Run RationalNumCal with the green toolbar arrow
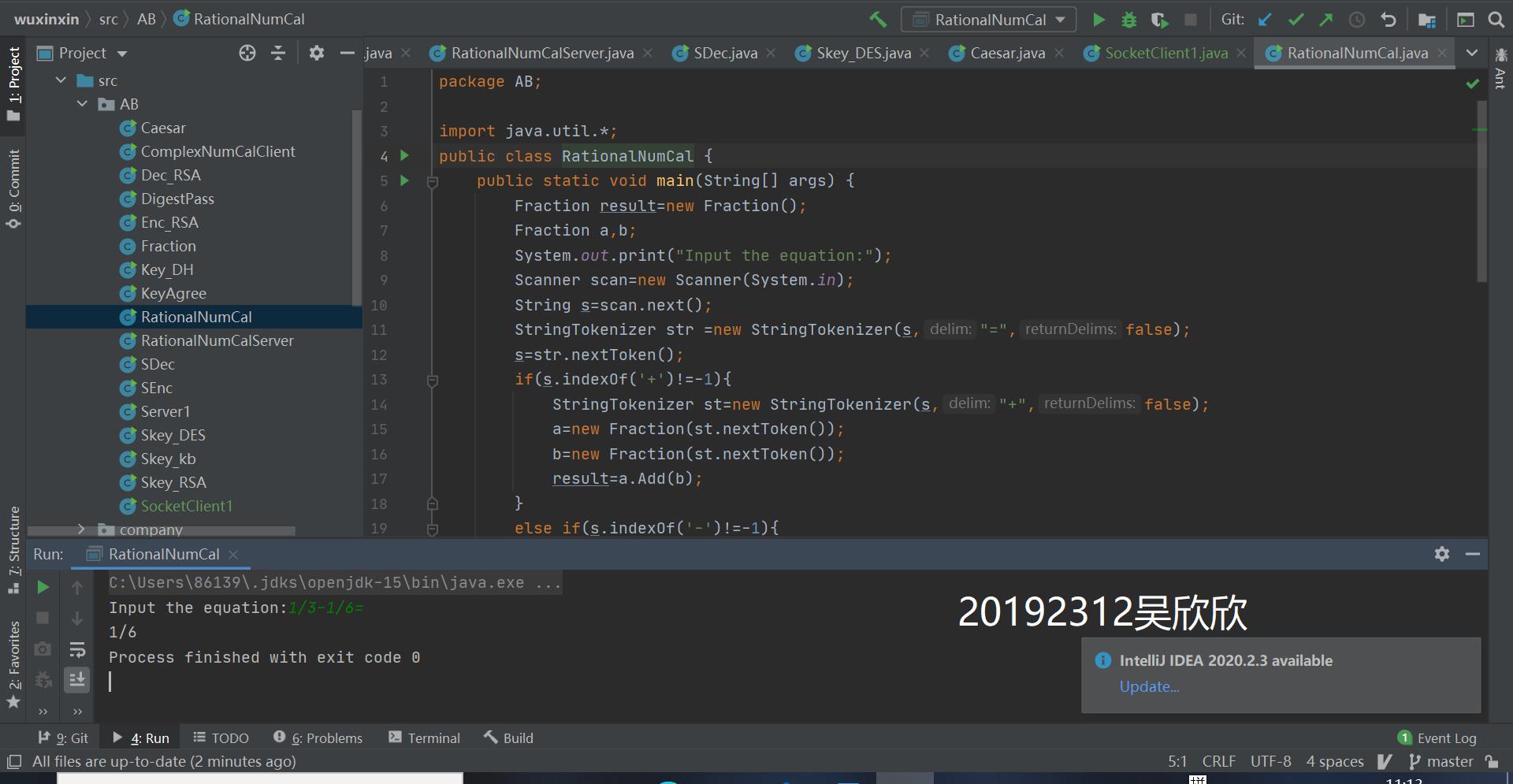Image resolution: width=1513 pixels, height=784 pixels. tap(1099, 20)
